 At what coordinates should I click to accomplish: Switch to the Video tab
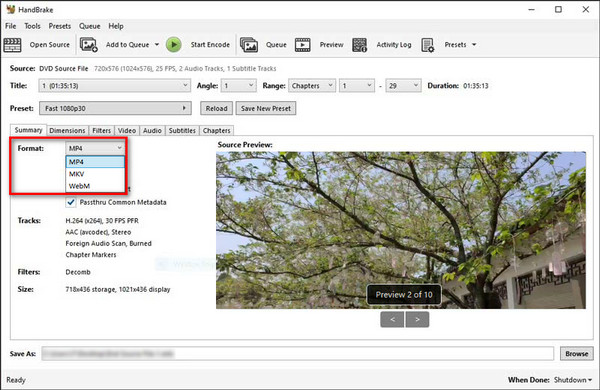pos(127,131)
